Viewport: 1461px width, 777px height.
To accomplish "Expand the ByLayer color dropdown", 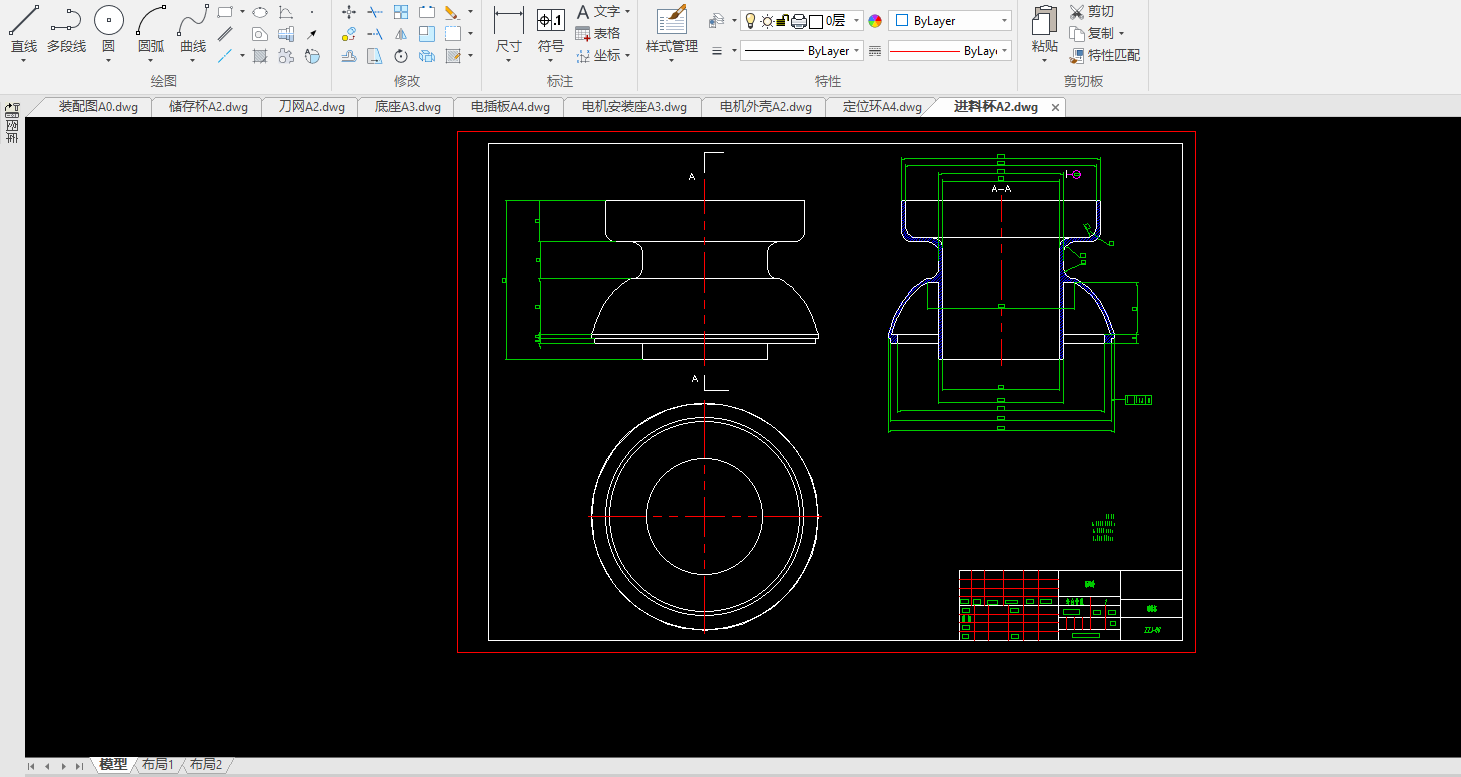I will click(x=1004, y=21).
